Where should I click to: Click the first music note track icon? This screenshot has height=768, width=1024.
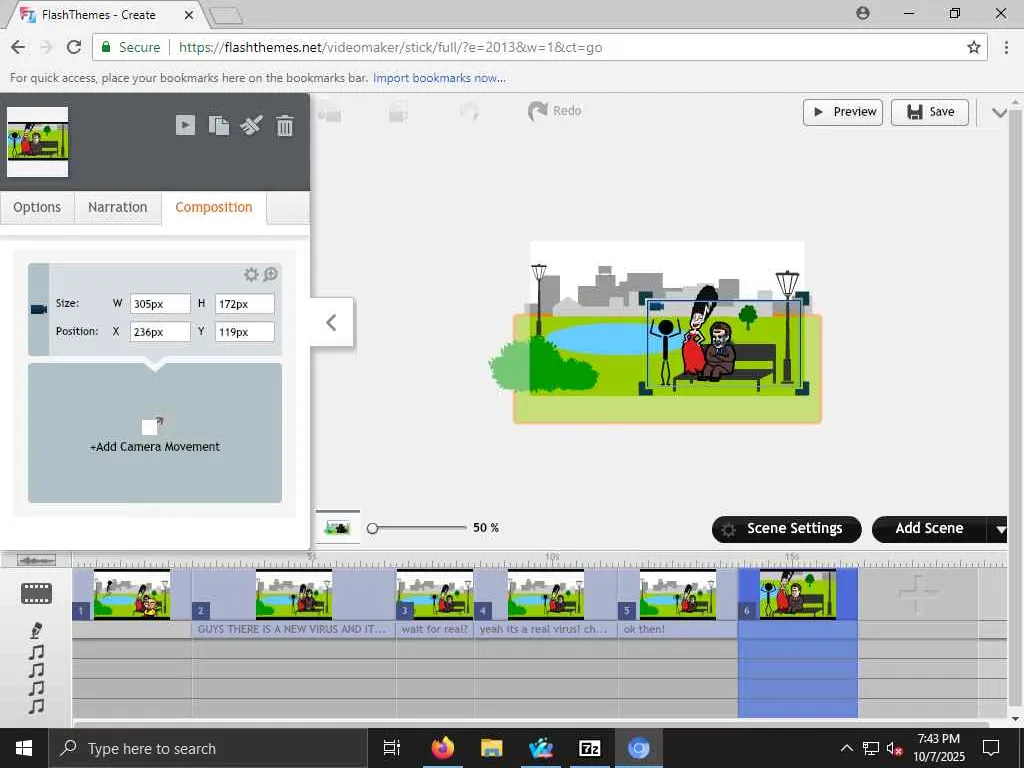click(37, 652)
